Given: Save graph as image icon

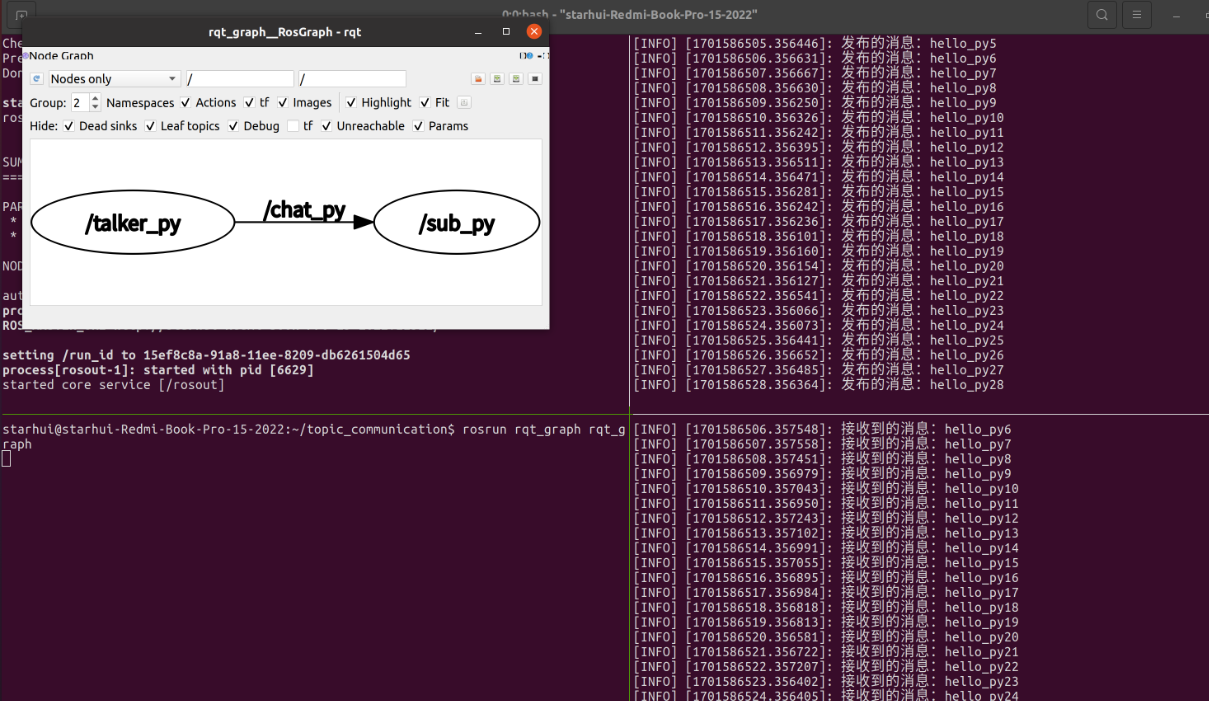Looking at the screenshot, I should (x=535, y=79).
